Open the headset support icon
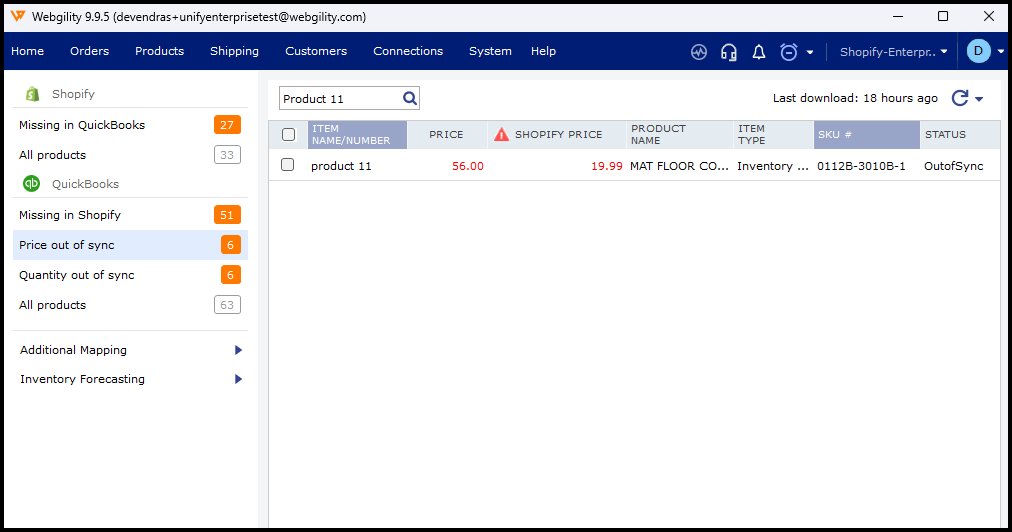 click(729, 52)
